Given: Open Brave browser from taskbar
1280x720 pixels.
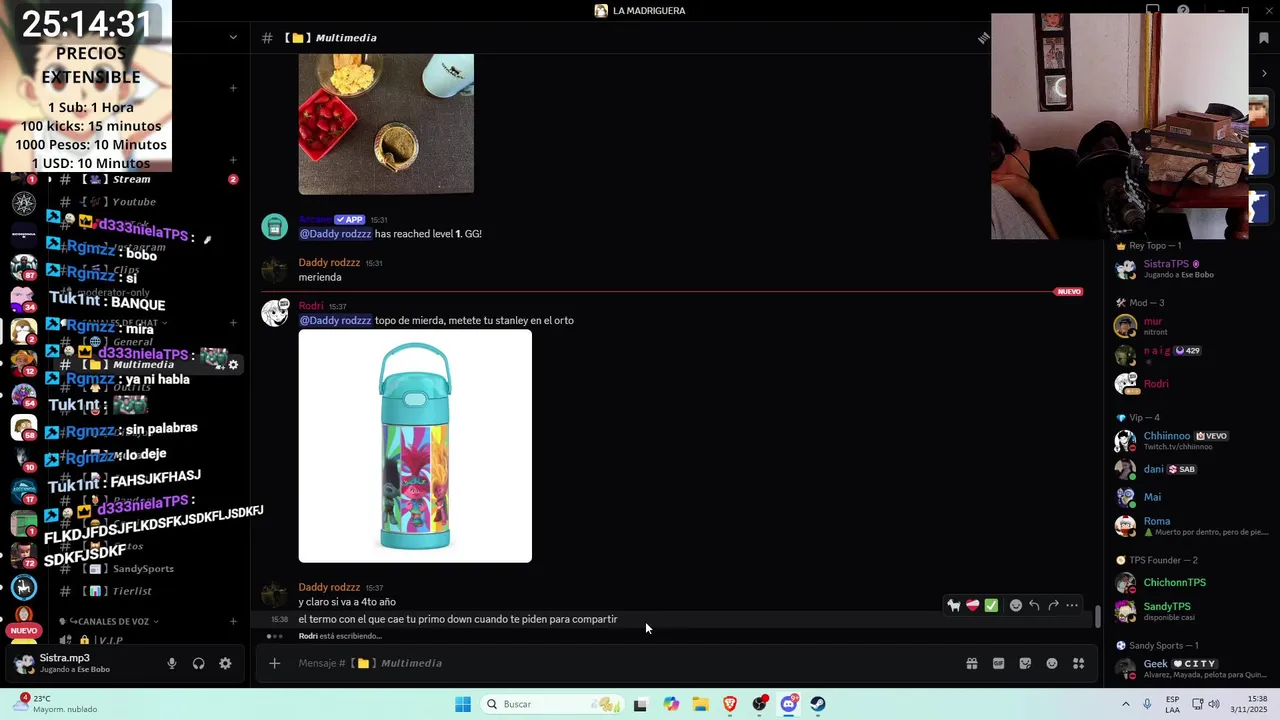Looking at the screenshot, I should [730, 704].
